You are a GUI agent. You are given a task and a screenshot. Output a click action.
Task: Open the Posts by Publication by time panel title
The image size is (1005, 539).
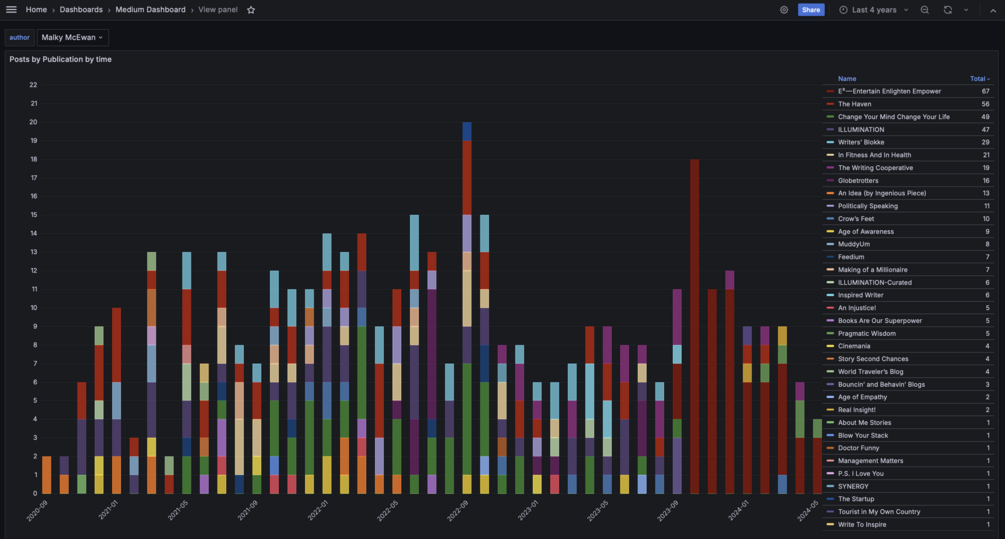point(60,59)
